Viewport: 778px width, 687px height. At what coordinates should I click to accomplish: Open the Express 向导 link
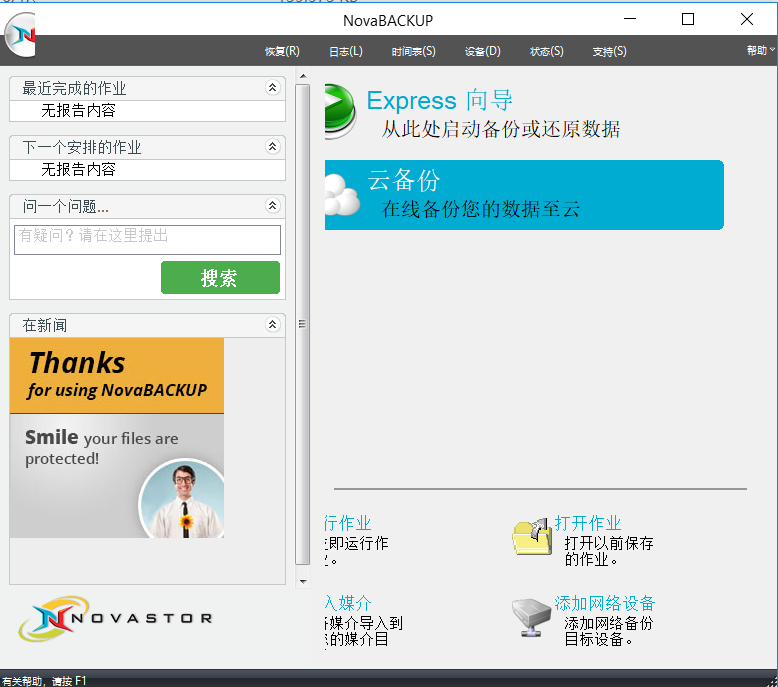[x=439, y=101]
